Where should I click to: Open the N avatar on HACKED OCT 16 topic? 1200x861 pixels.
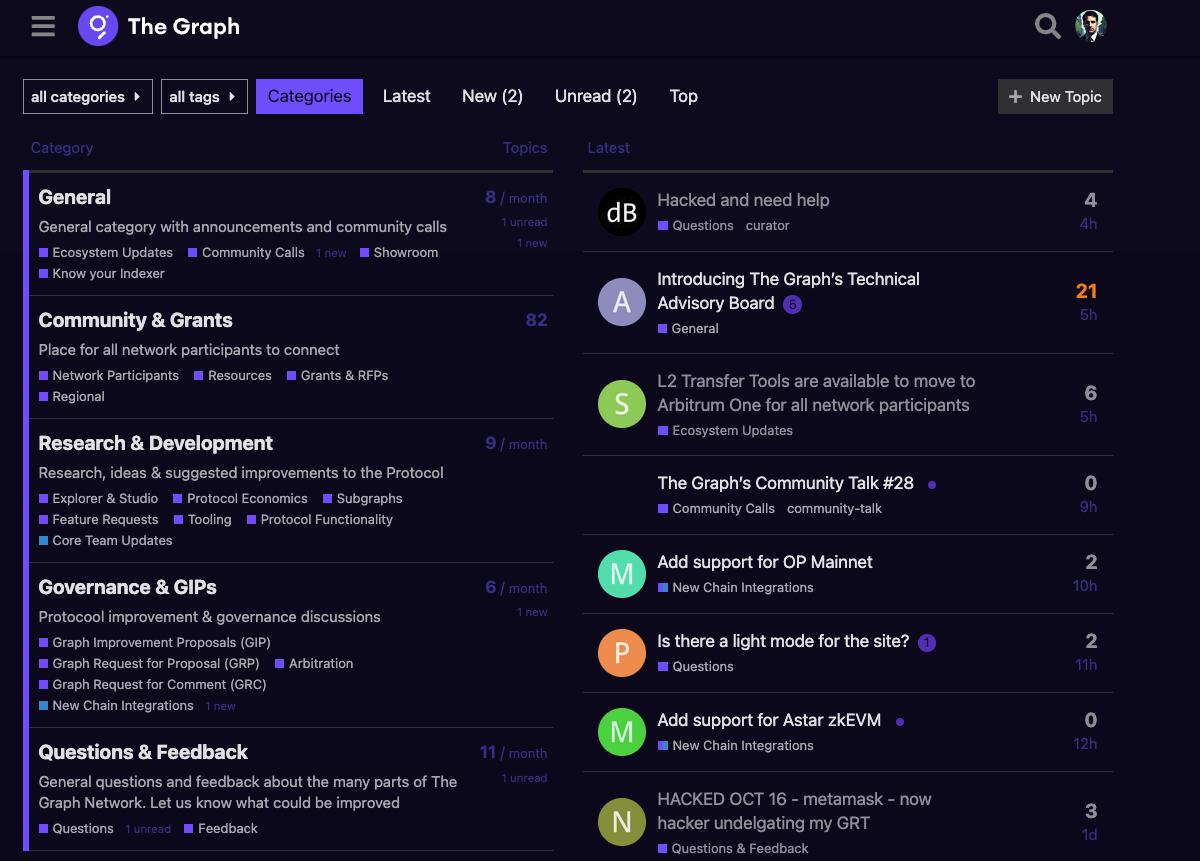point(622,822)
